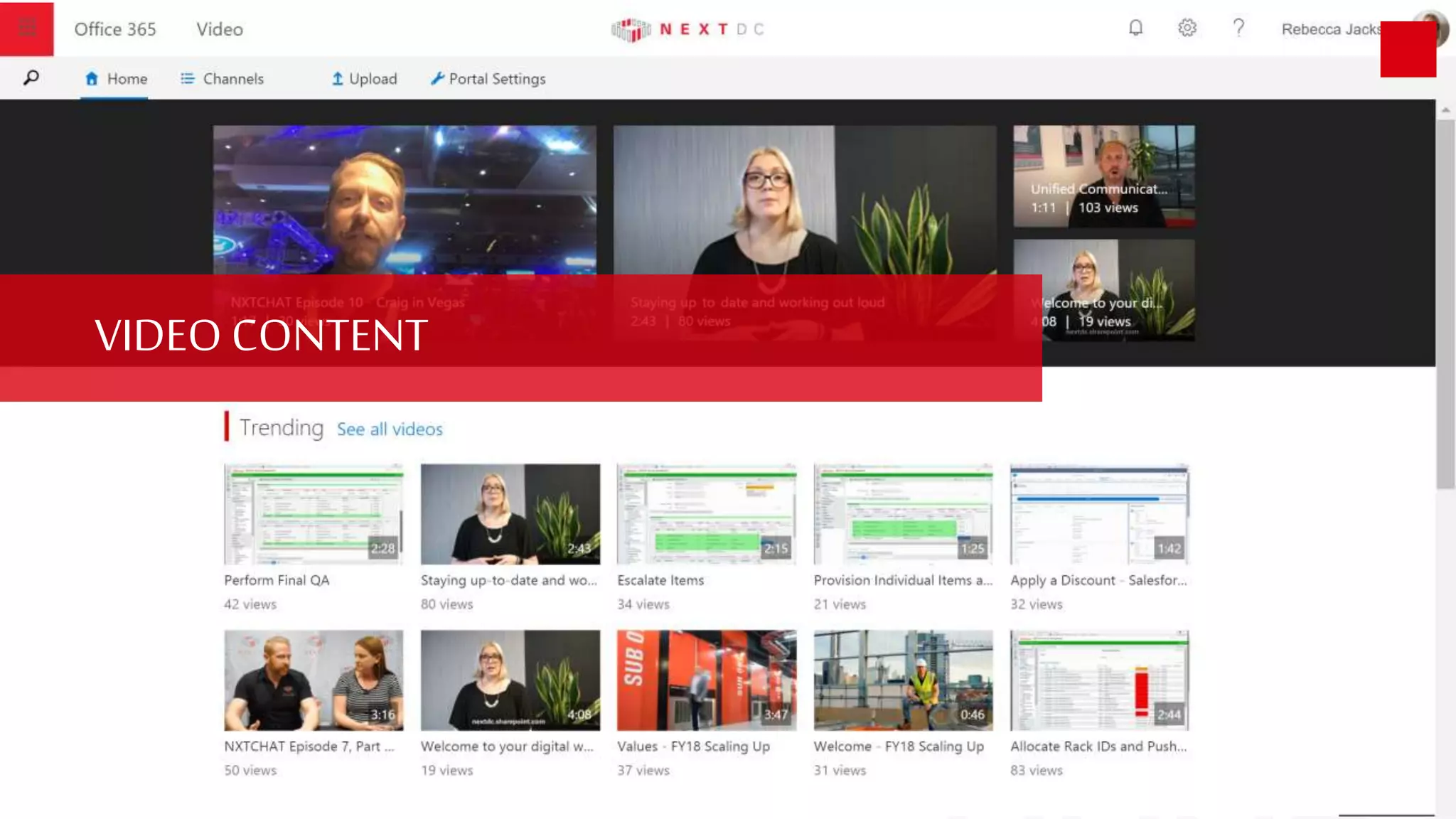Click the search magnifier icon

(31, 78)
